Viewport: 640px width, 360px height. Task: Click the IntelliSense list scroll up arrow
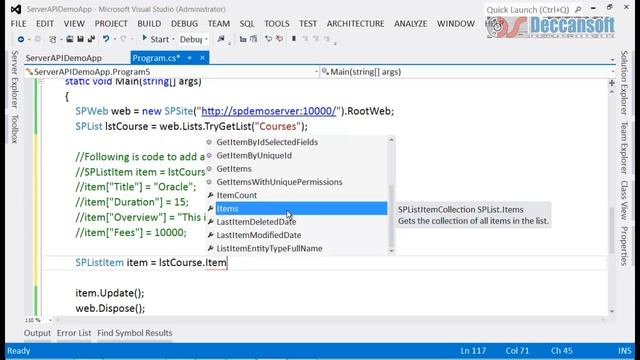pos(391,140)
